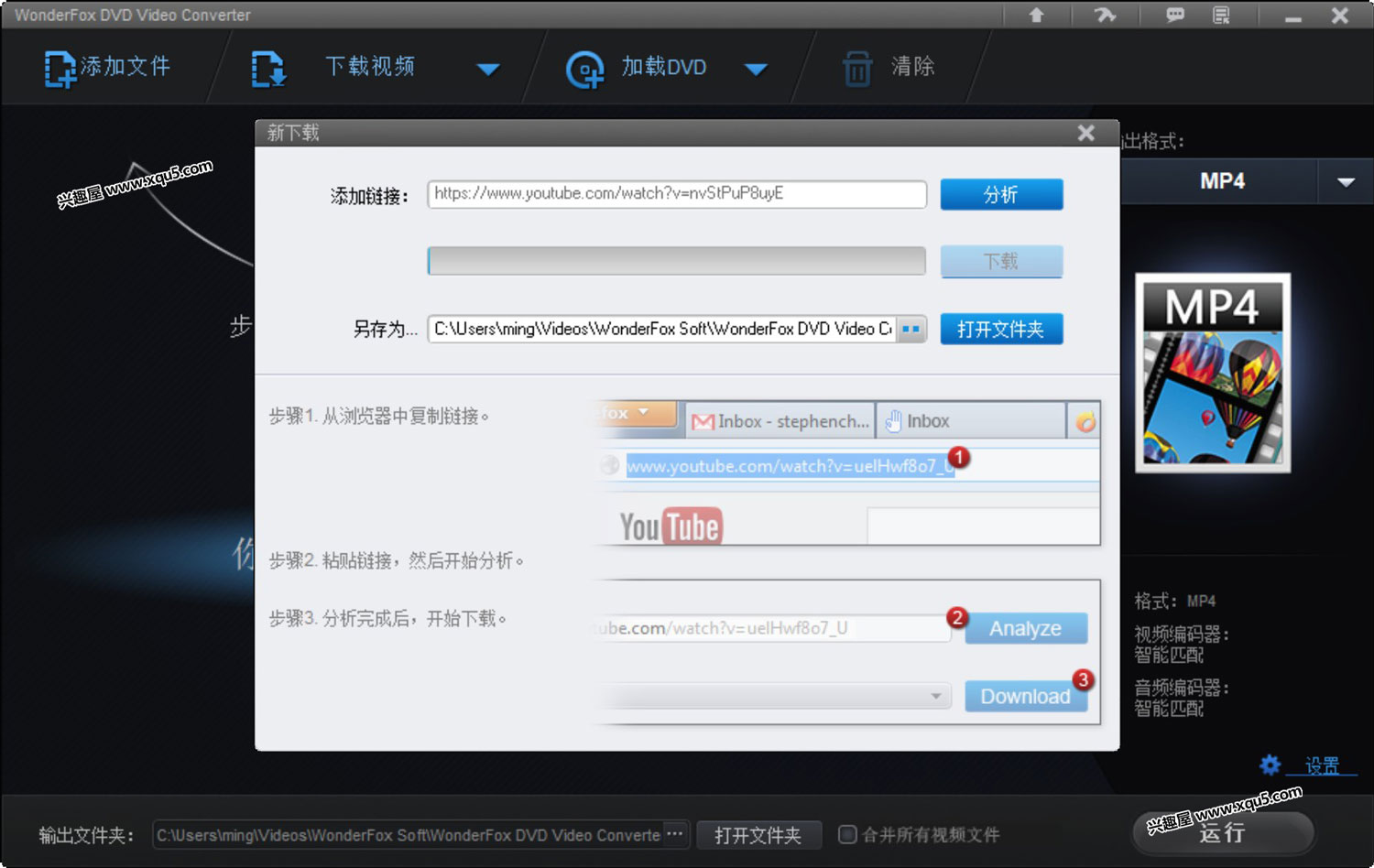Click the 视频编码器 label text
The image size is (1374, 868).
(1182, 635)
